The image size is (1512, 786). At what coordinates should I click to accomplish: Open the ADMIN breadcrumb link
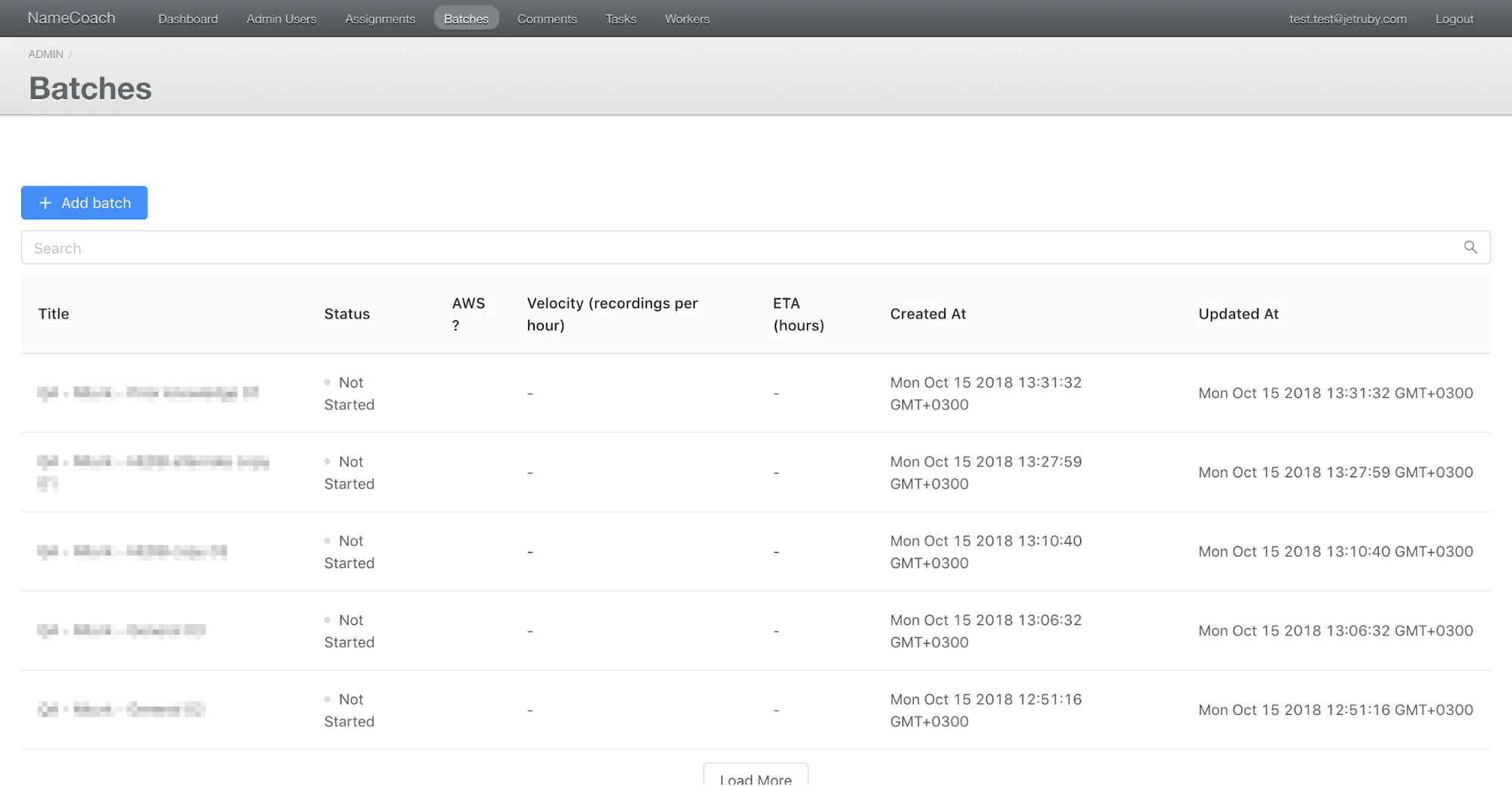pyautogui.click(x=45, y=54)
